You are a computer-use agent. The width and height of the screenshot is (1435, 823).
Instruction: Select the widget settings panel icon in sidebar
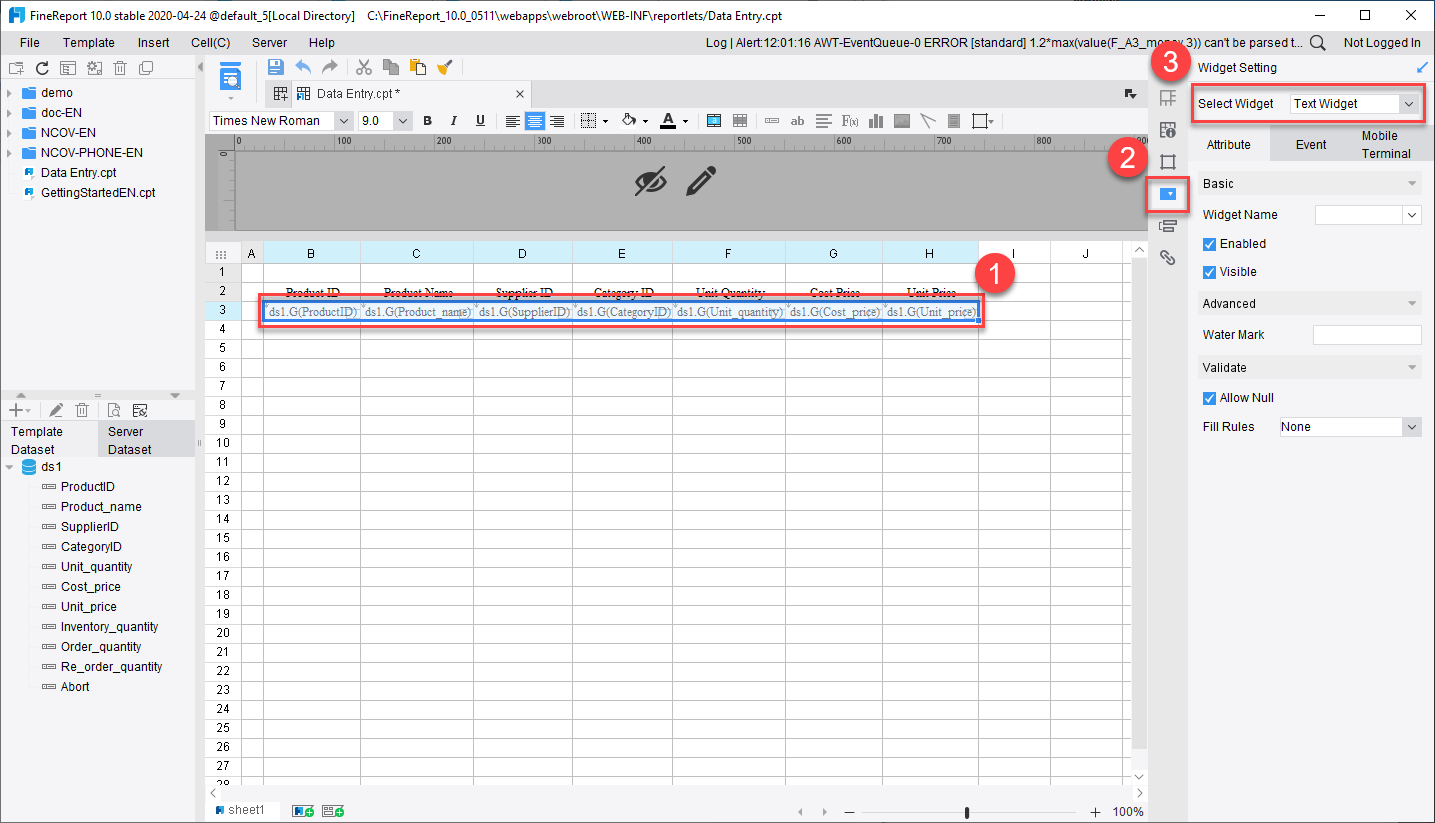tap(1167, 196)
